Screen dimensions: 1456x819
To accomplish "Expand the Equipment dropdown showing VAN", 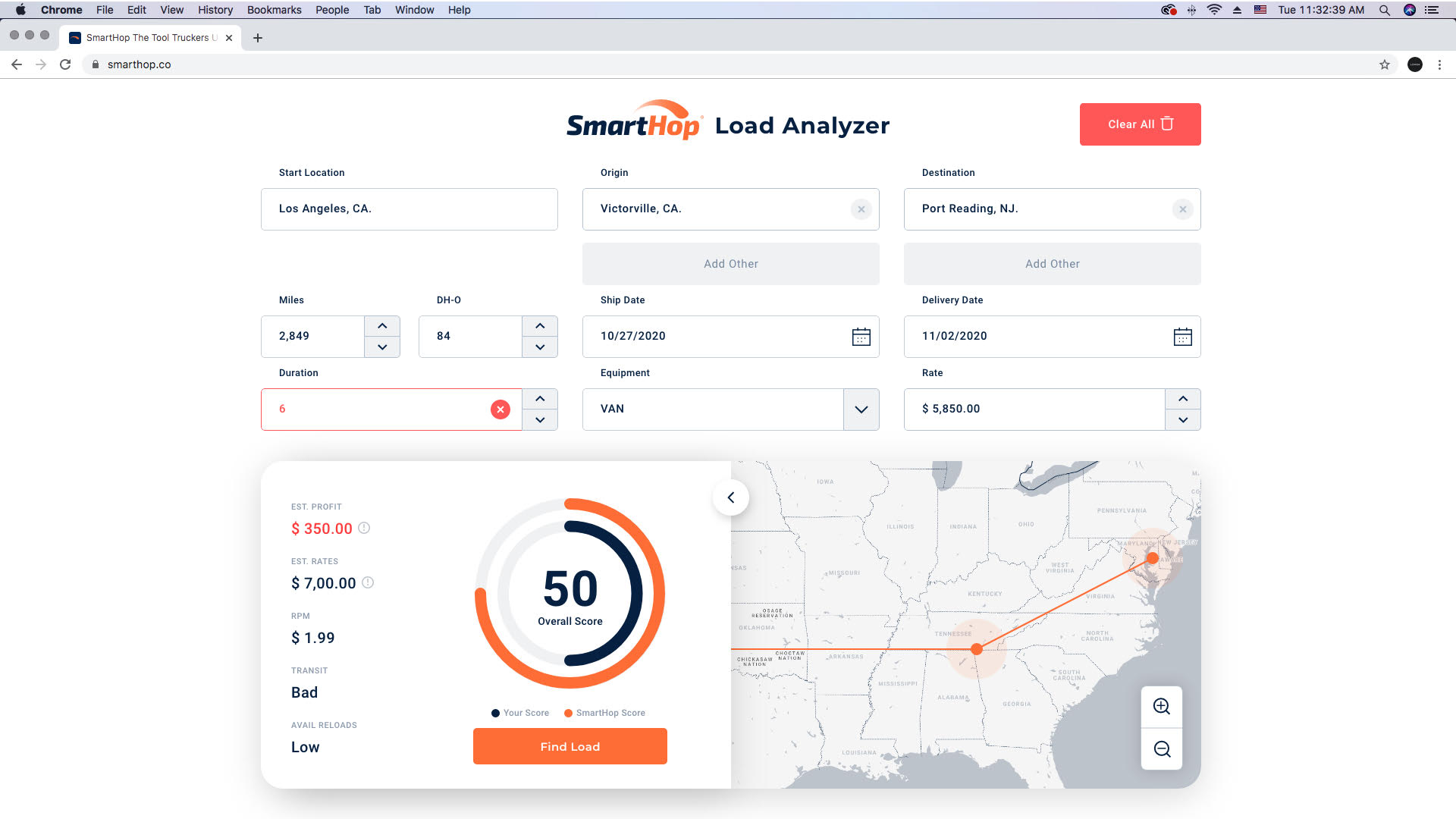I will [861, 409].
